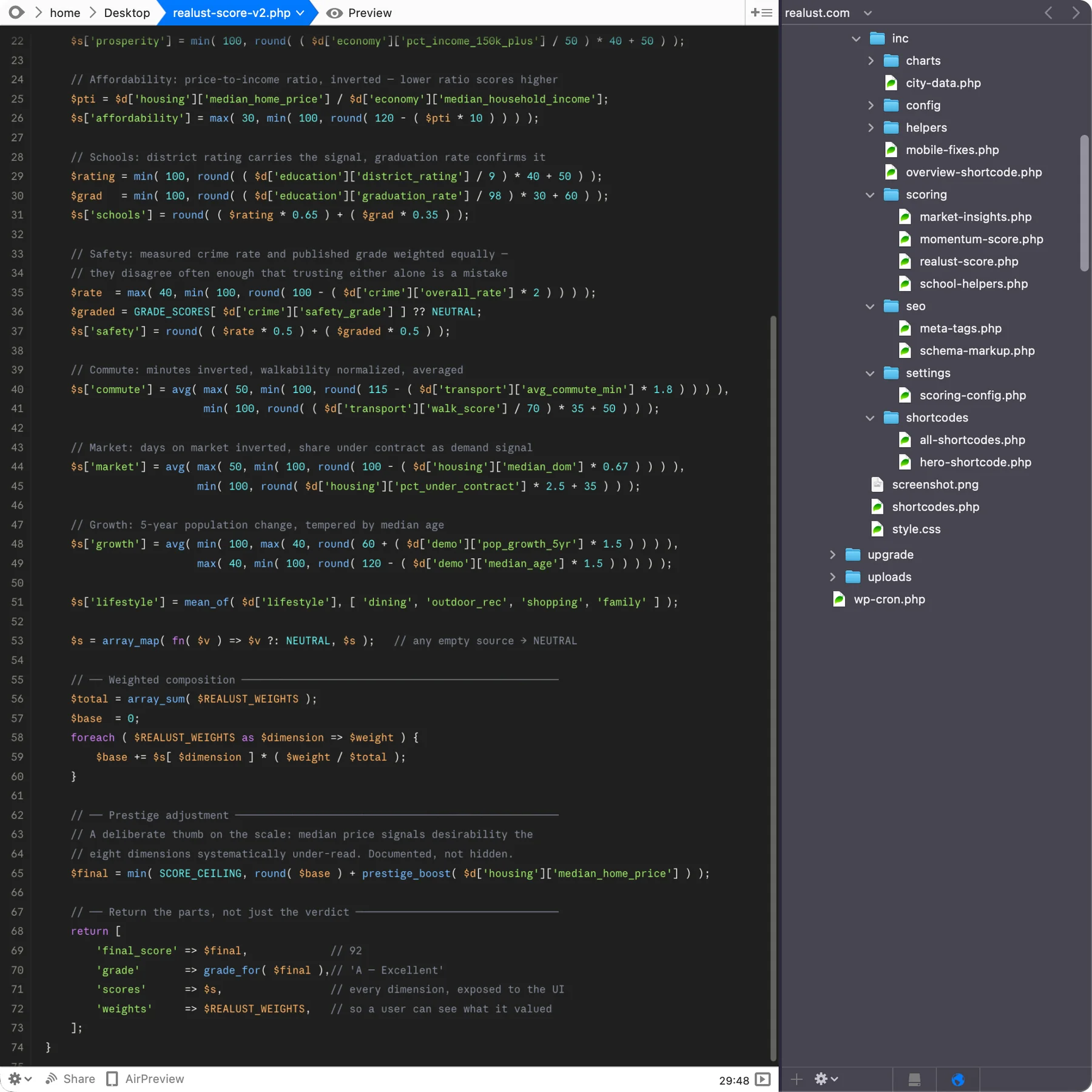Expand the helpers folder

click(871, 127)
